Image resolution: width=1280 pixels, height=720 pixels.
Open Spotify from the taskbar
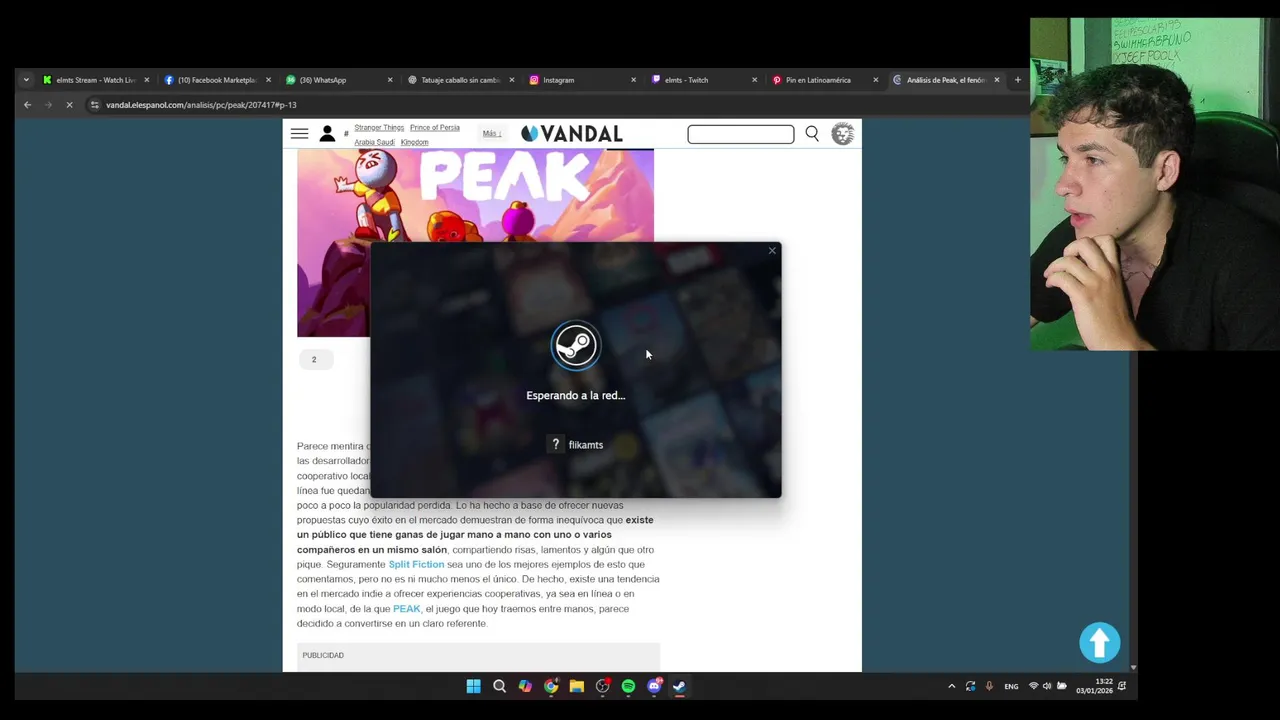628,686
